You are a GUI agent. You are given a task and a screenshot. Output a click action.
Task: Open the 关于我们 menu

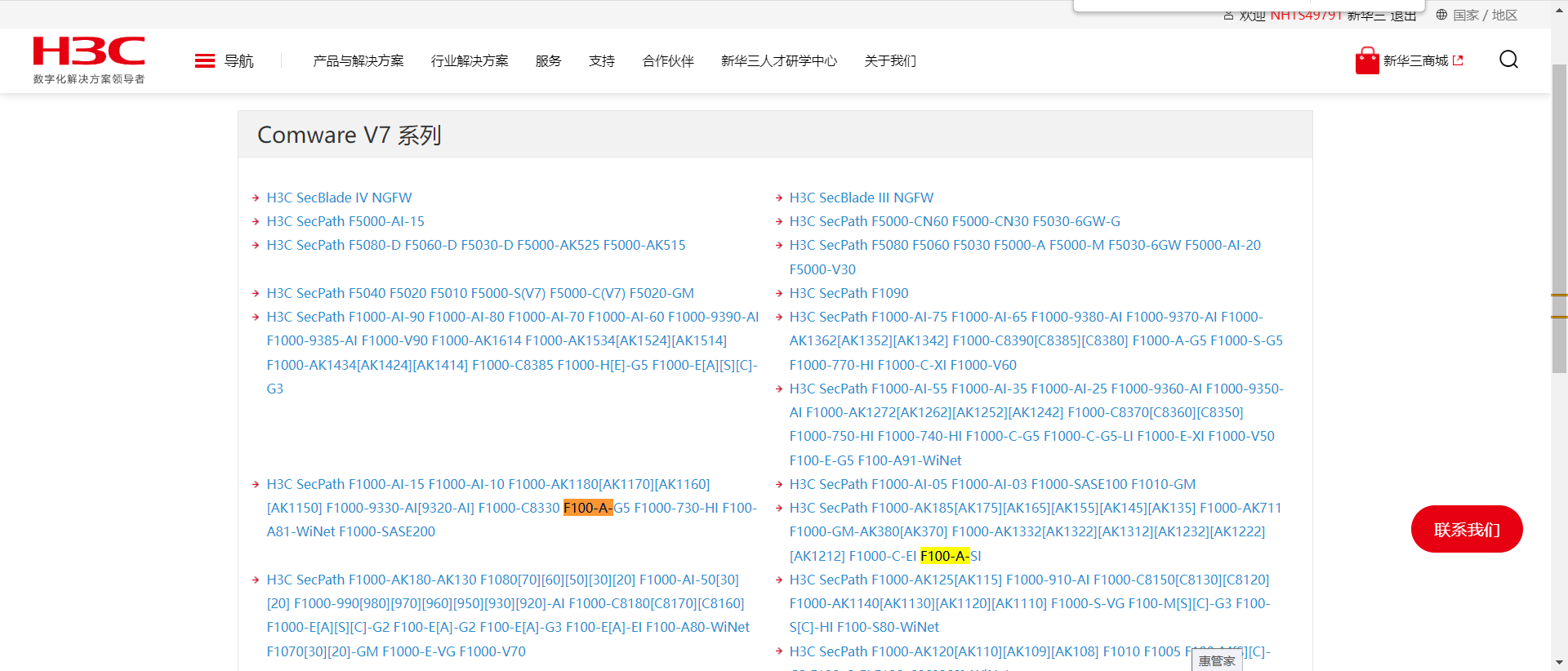pyautogui.click(x=890, y=61)
